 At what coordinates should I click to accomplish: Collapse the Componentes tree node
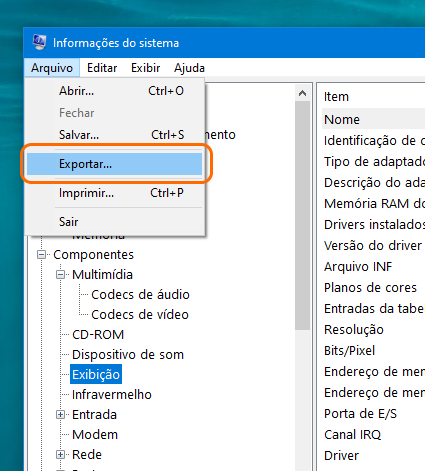[x=41, y=255]
